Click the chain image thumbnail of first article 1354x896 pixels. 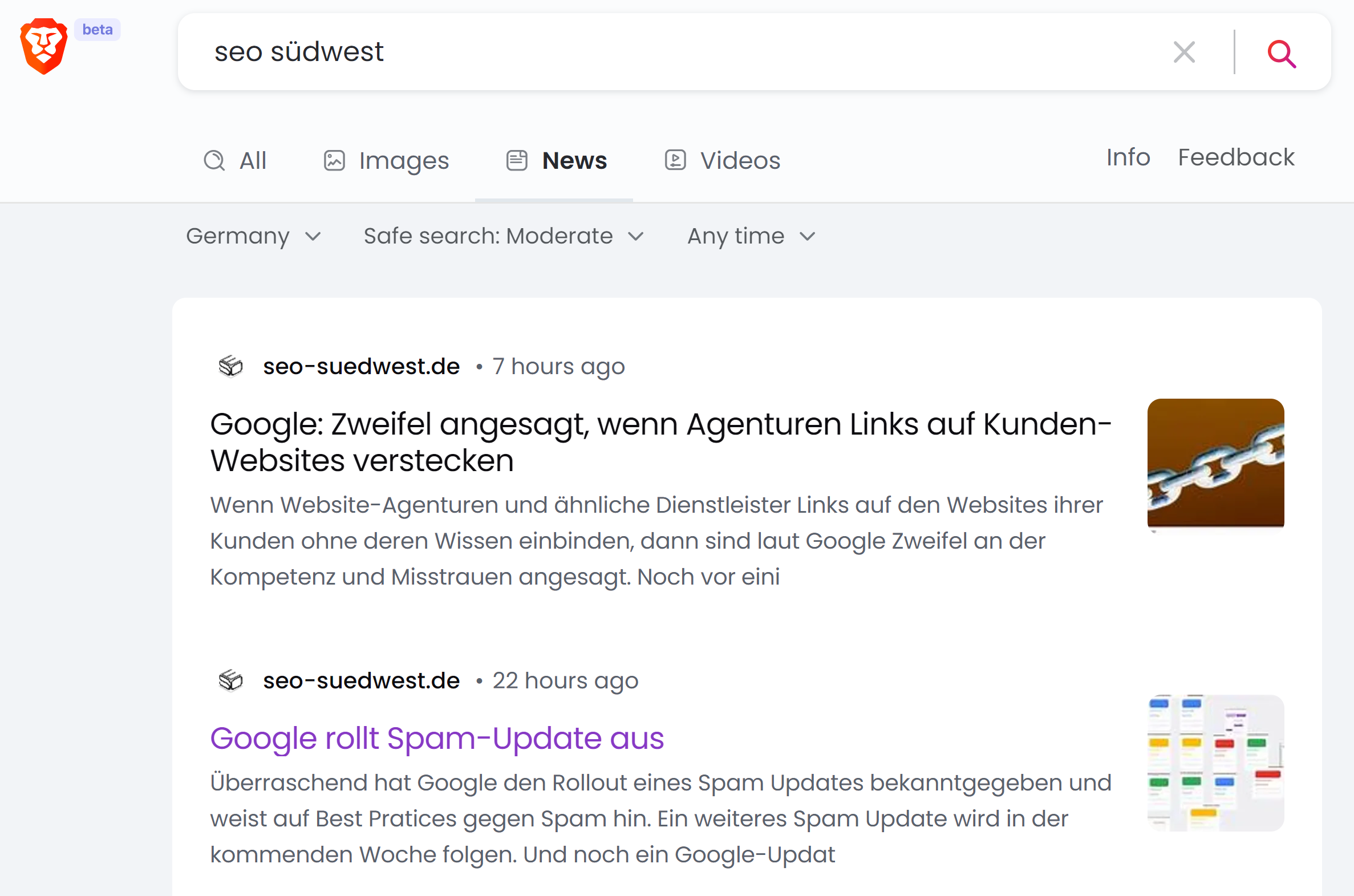click(x=1215, y=463)
